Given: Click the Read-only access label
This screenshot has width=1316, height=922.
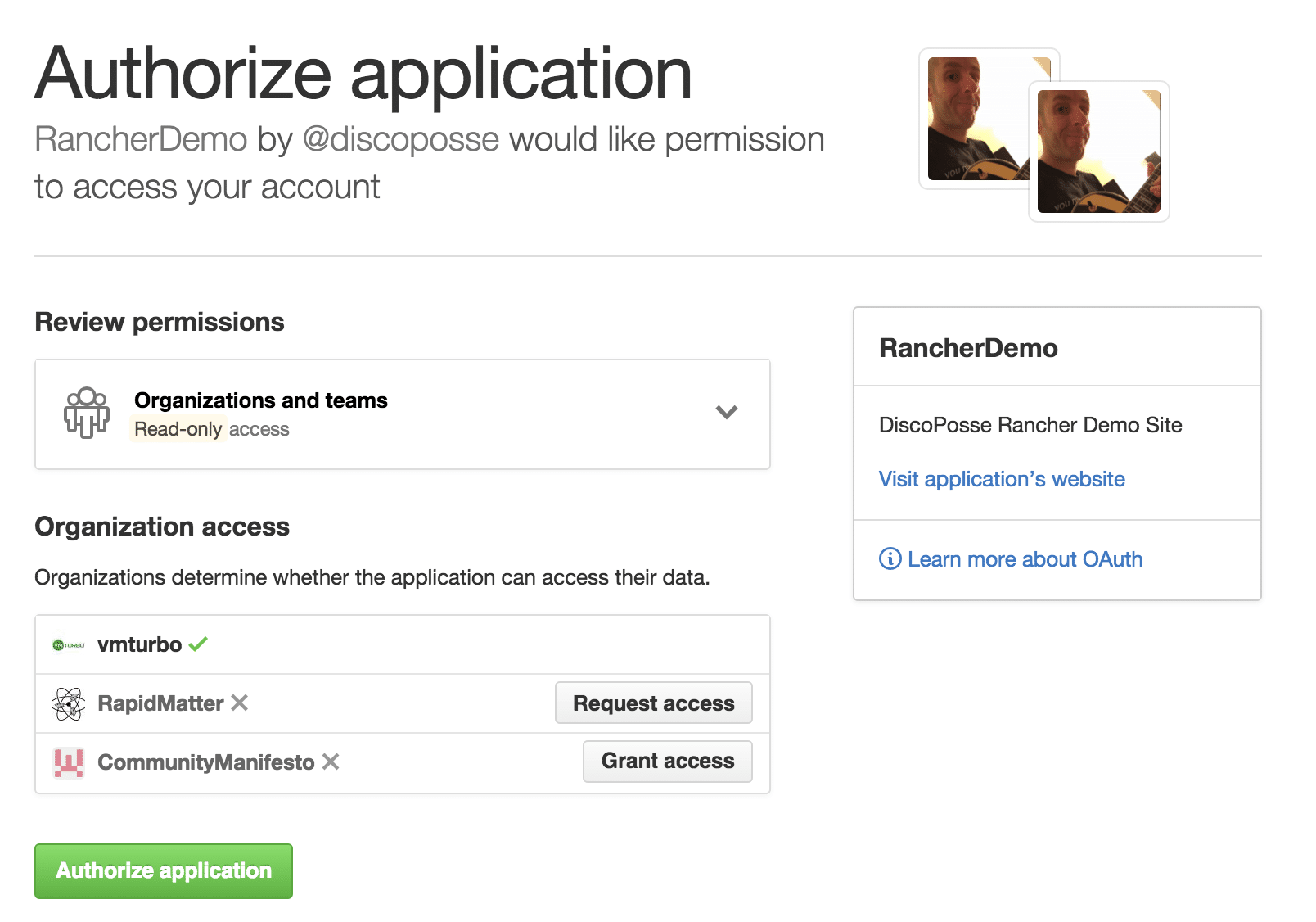Looking at the screenshot, I should tap(211, 429).
